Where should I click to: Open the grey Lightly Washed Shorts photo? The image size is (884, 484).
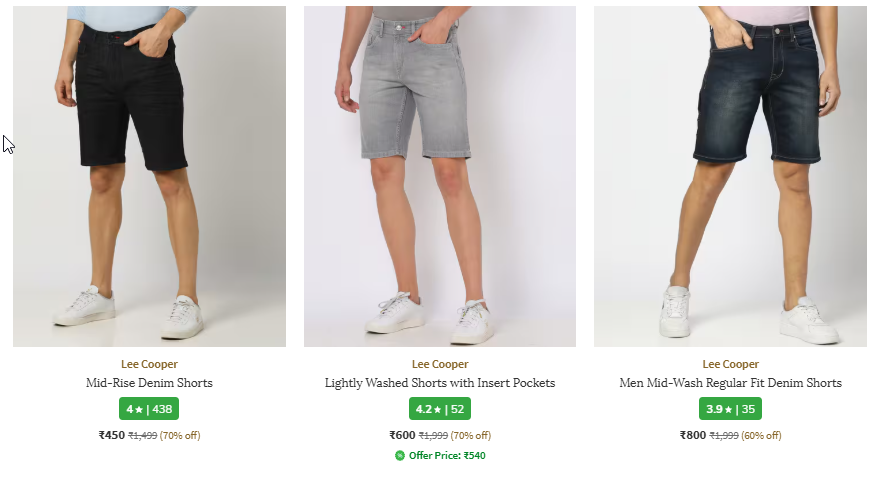[x=440, y=177]
